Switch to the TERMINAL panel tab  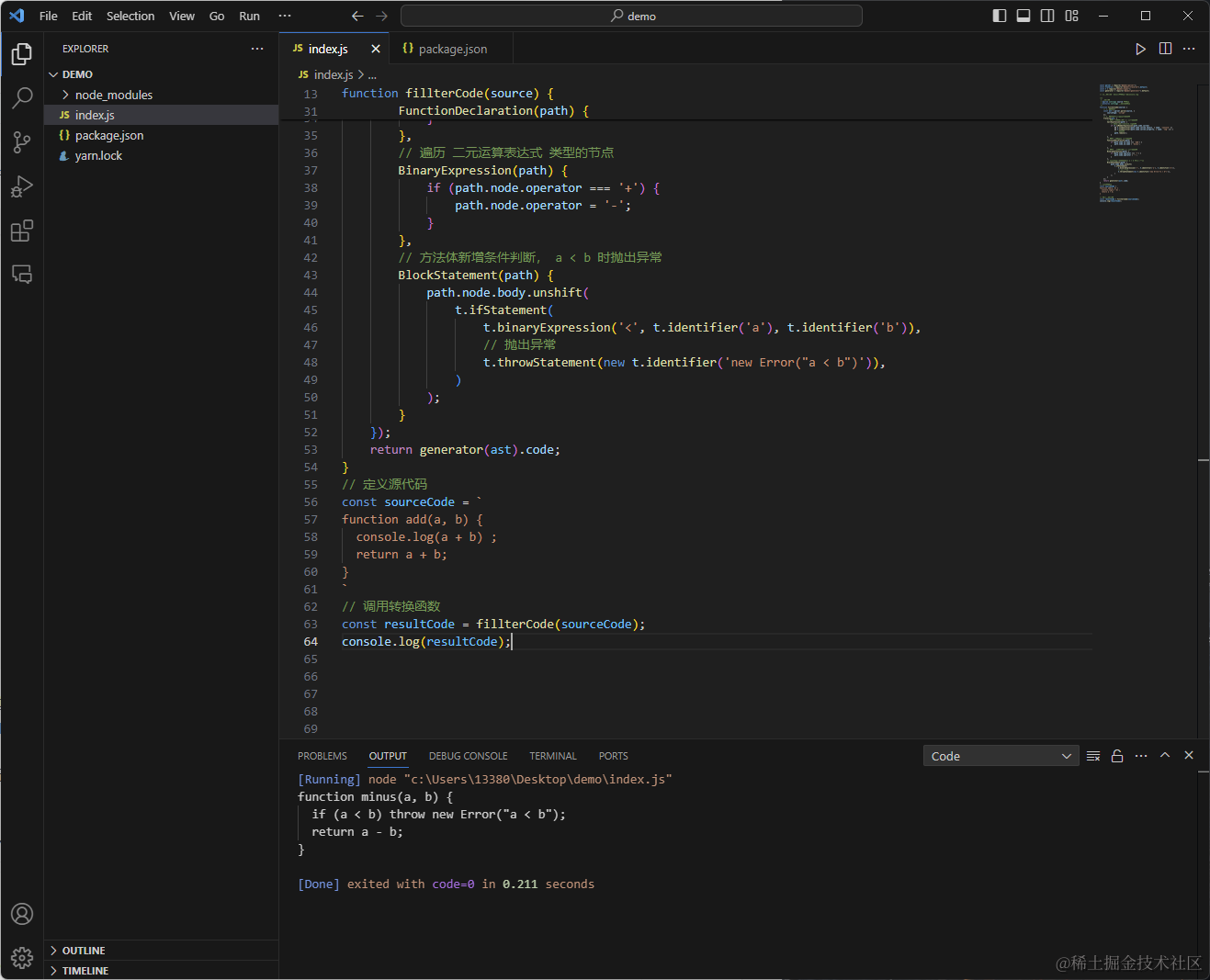pyautogui.click(x=553, y=756)
